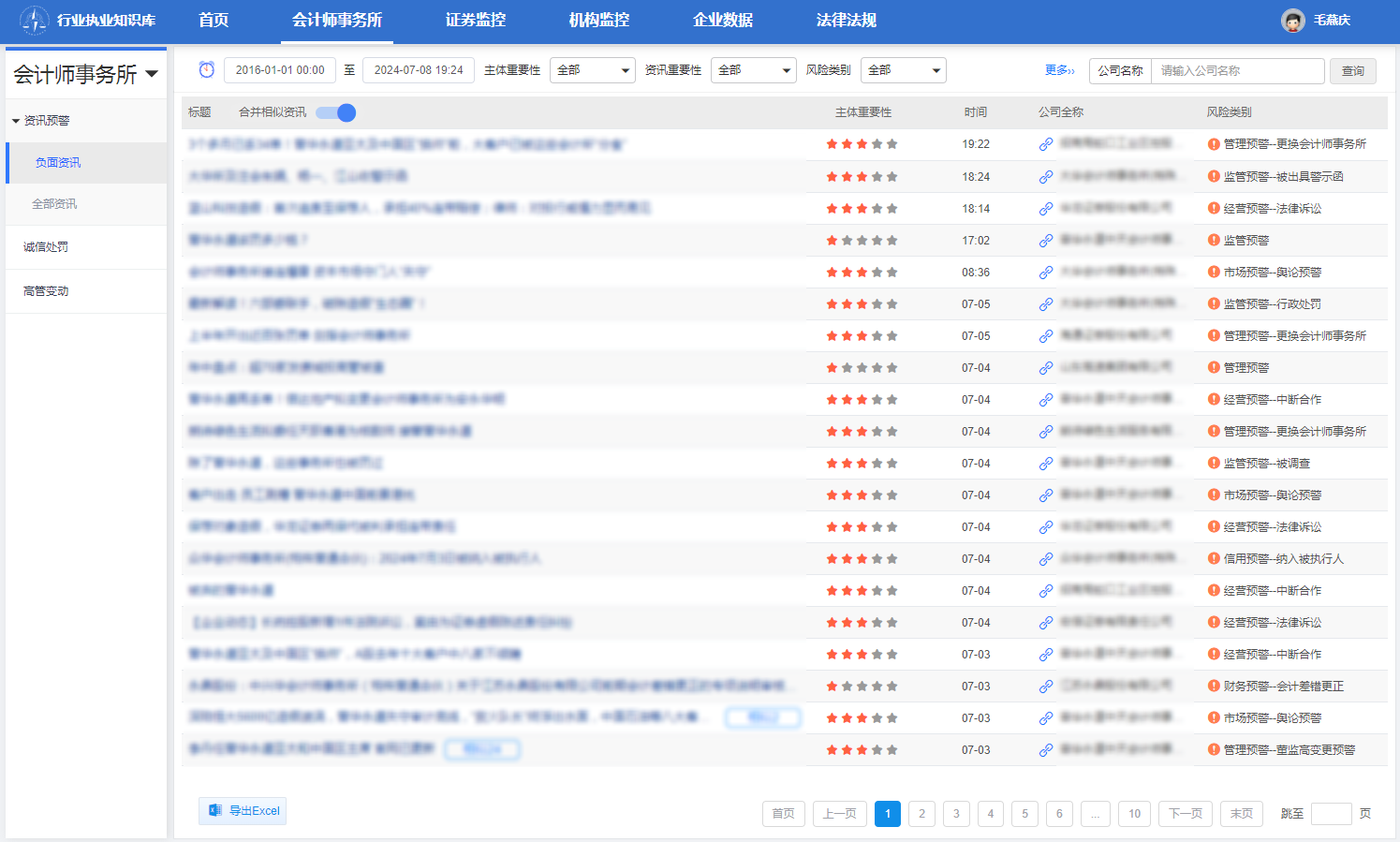Collapse the 资讯预警 tree section
This screenshot has width=1400, height=842.
16,121
